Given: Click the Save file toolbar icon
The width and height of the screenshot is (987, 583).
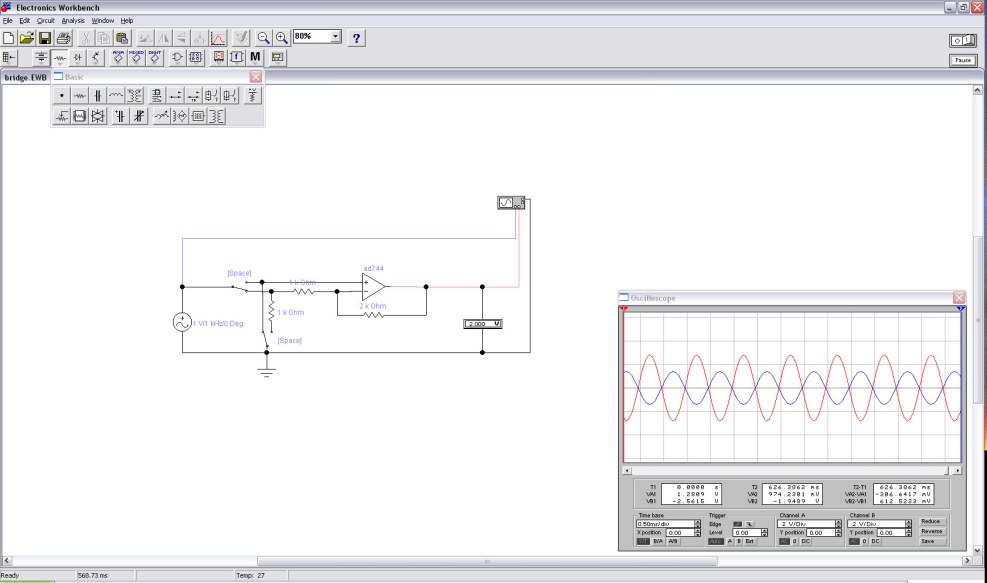Looking at the screenshot, I should pyautogui.click(x=45, y=38).
